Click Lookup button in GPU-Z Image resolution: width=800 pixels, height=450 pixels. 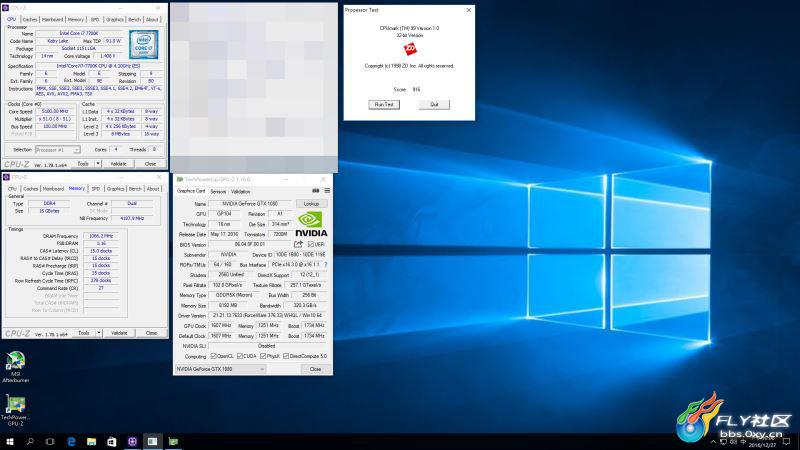click(x=311, y=204)
